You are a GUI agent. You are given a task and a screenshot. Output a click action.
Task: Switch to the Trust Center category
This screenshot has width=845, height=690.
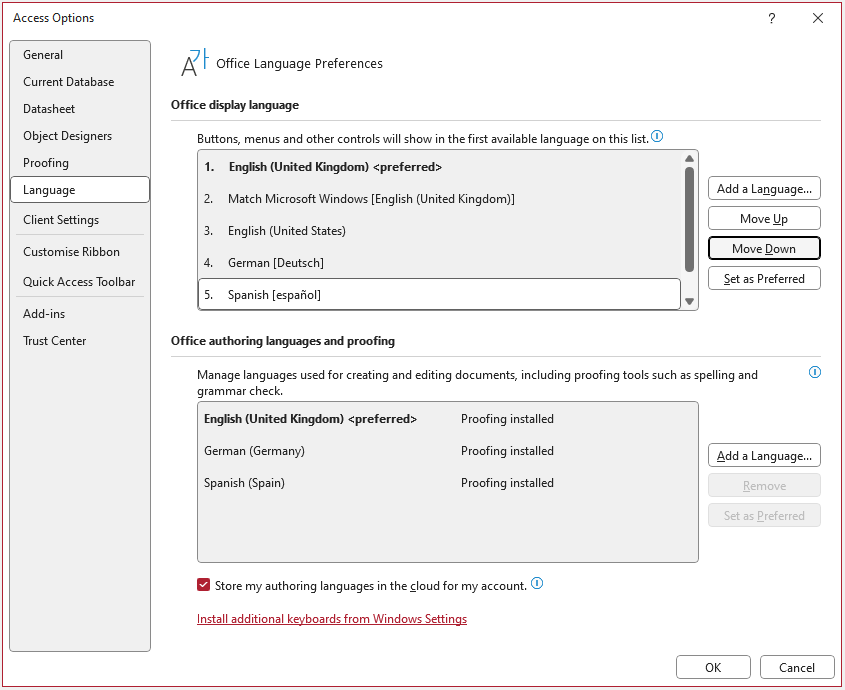[x=55, y=341]
